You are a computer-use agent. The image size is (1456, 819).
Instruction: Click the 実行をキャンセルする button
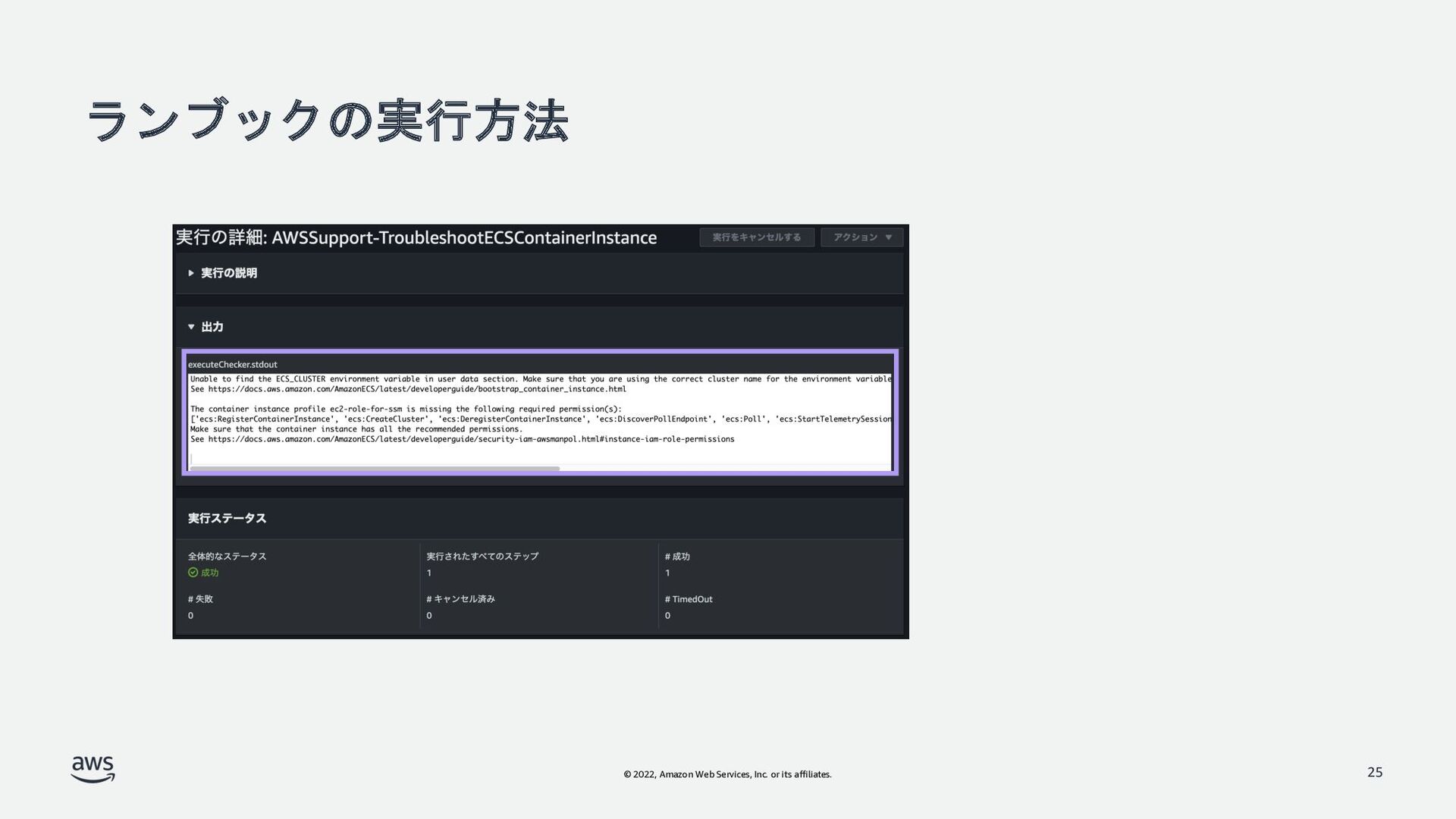(757, 237)
